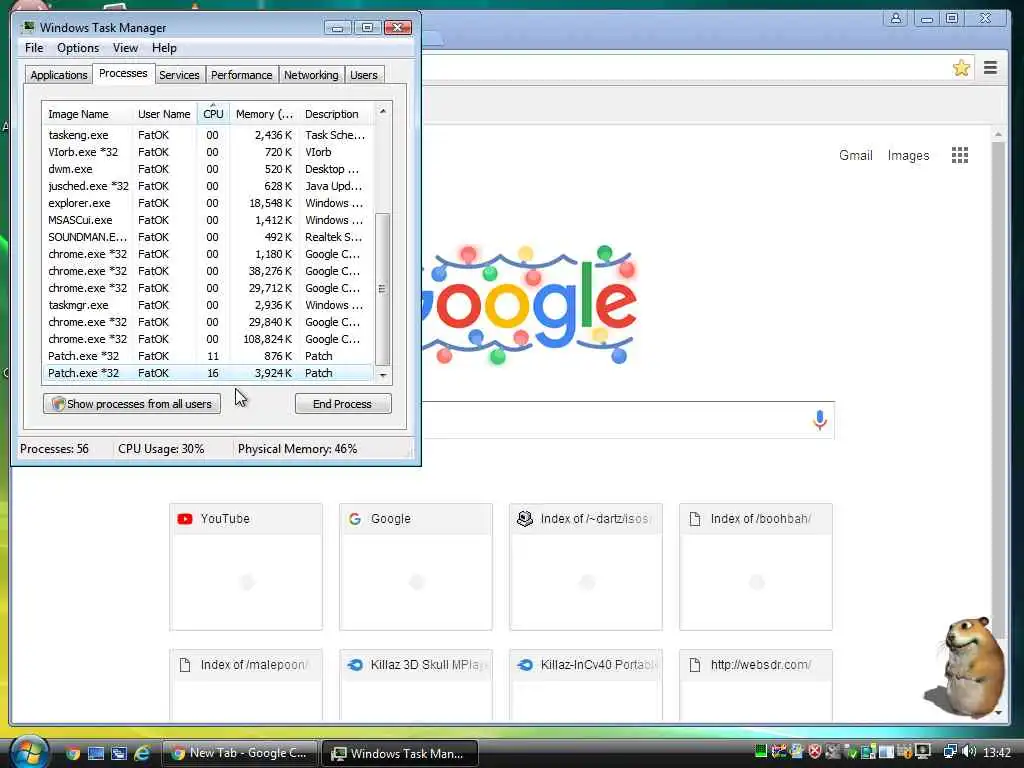Open Chrome's hamburger menu
This screenshot has width=1024, height=768.
pyautogui.click(x=990, y=67)
